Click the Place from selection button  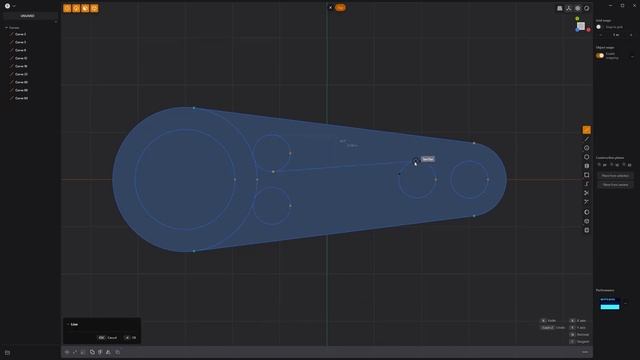pos(615,176)
